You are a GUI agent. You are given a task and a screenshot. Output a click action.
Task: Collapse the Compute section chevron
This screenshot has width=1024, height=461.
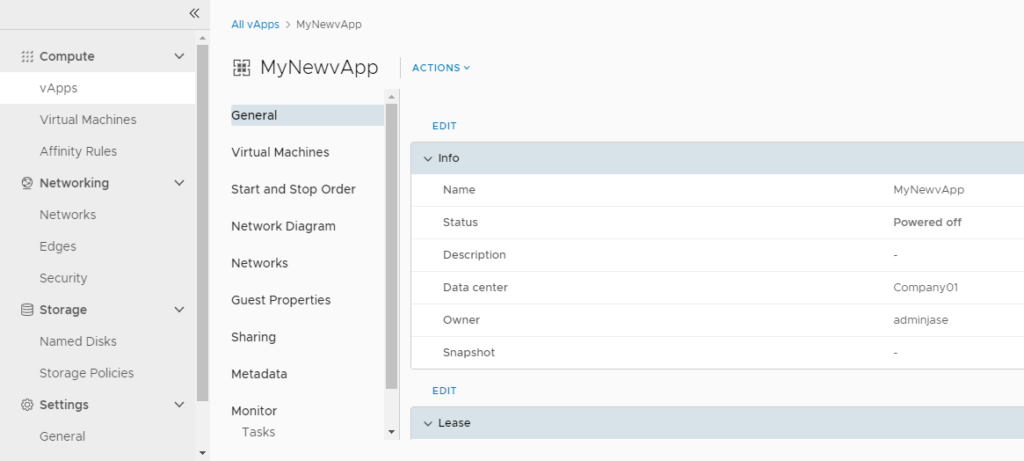coord(180,56)
